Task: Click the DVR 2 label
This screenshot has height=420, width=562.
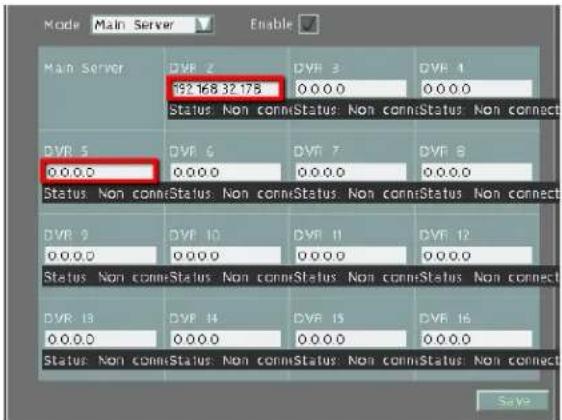Action: (191, 68)
